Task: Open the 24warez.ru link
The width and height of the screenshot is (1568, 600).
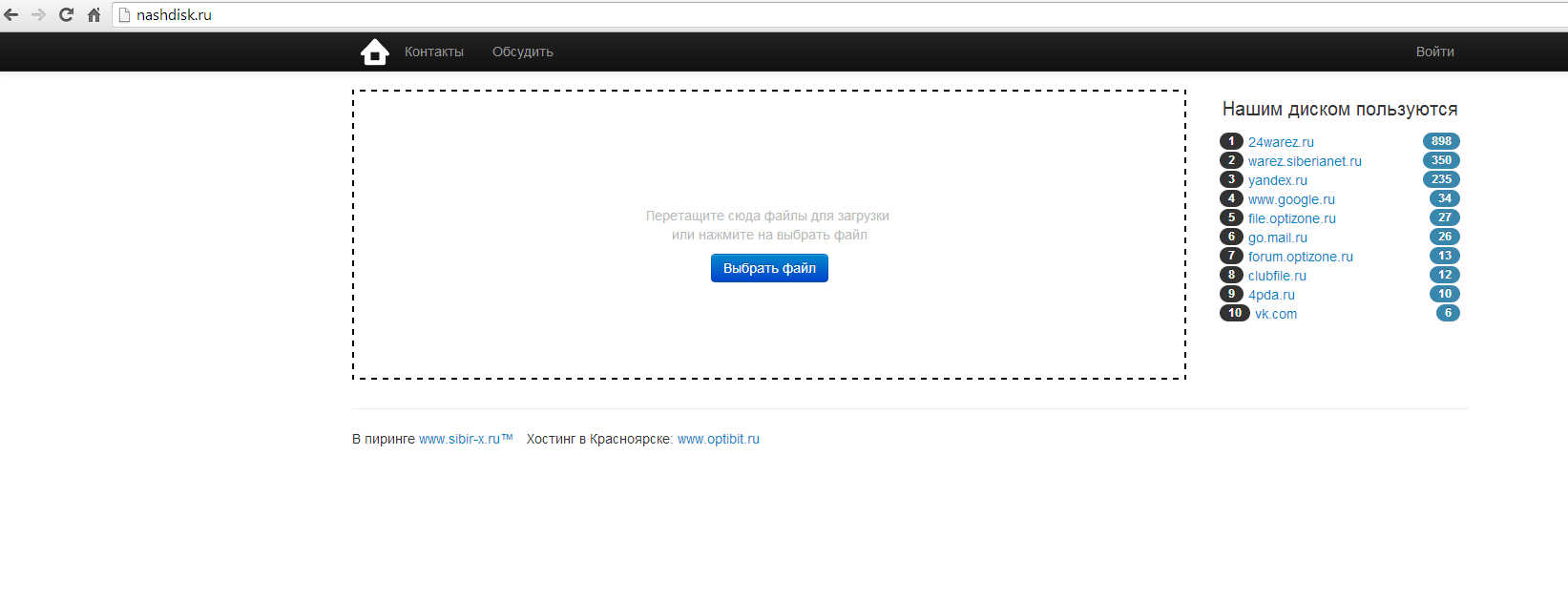Action: click(x=1280, y=142)
